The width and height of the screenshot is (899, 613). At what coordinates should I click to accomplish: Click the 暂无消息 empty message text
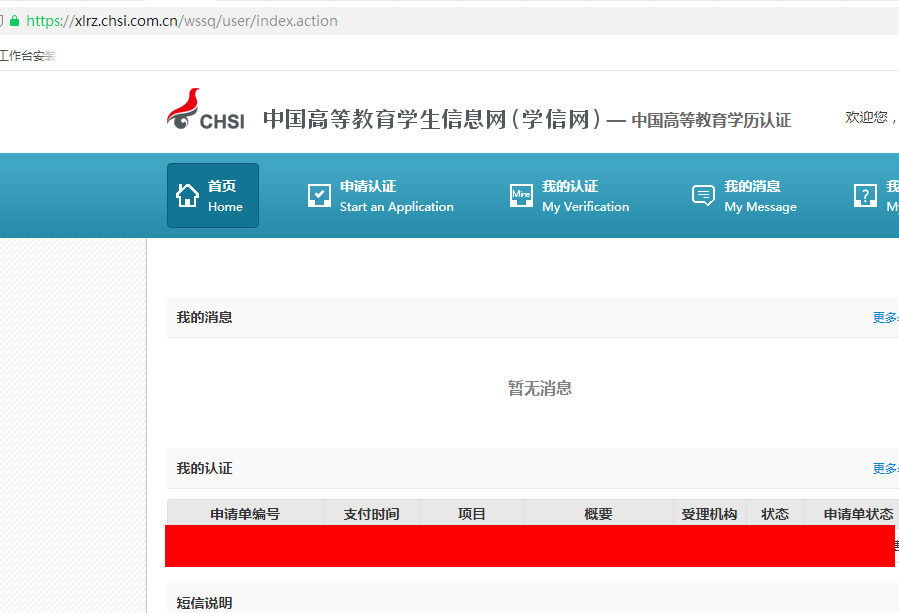pos(540,388)
